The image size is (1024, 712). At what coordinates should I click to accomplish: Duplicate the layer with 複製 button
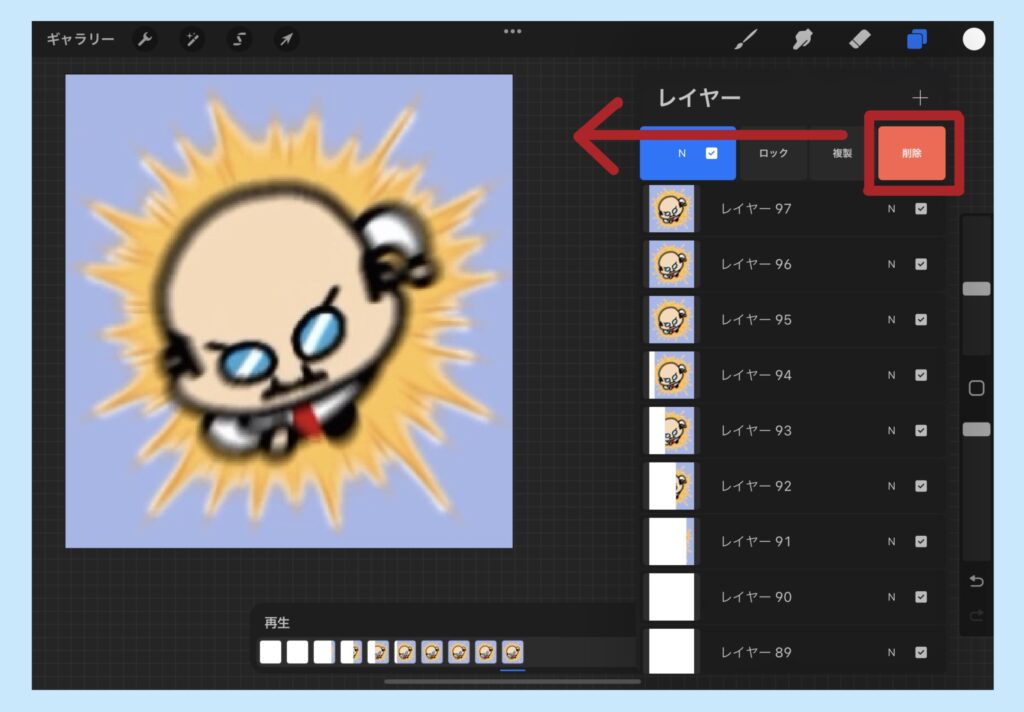[x=842, y=153]
